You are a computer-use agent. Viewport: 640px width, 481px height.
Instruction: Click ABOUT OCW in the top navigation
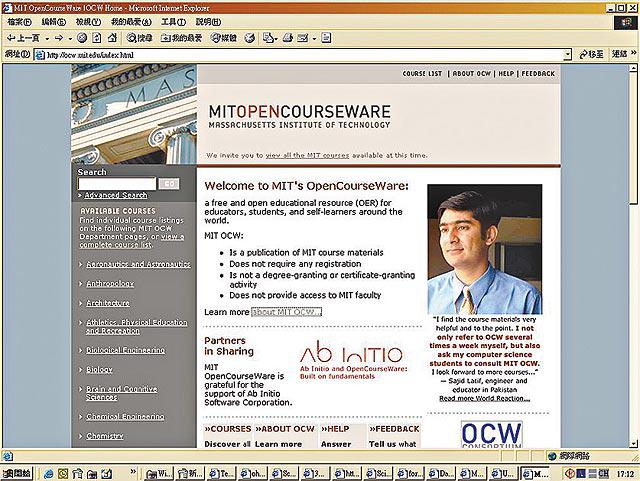[x=471, y=74]
